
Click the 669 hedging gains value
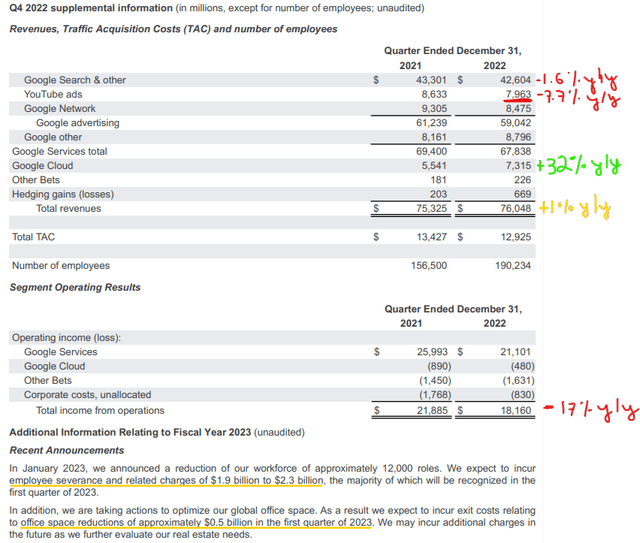click(522, 194)
